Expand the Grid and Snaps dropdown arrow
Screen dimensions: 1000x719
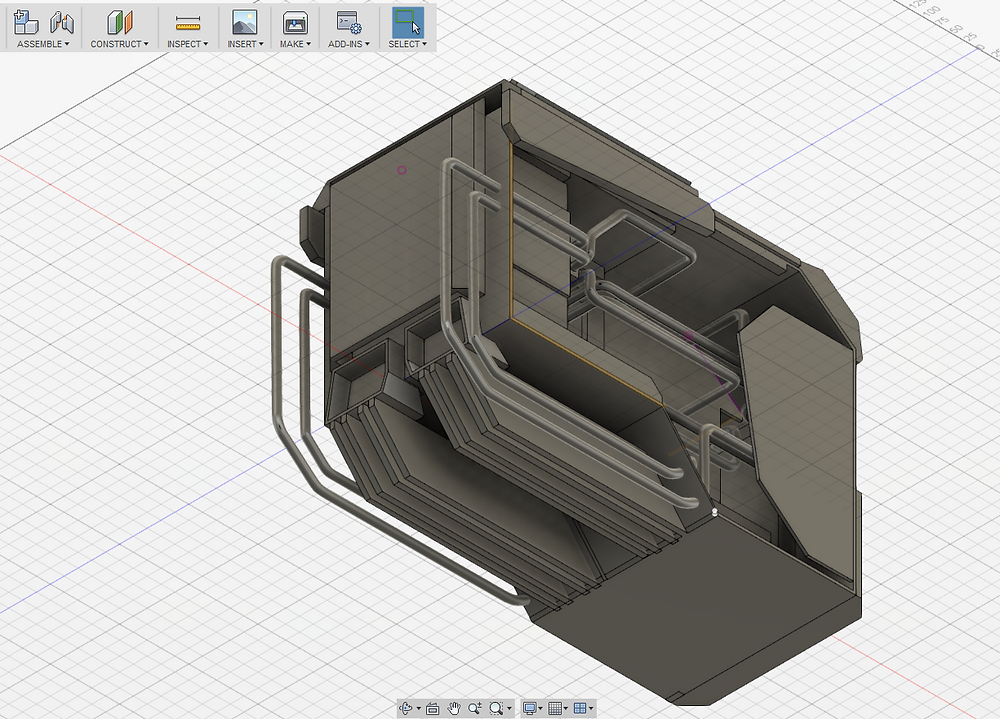[566, 708]
